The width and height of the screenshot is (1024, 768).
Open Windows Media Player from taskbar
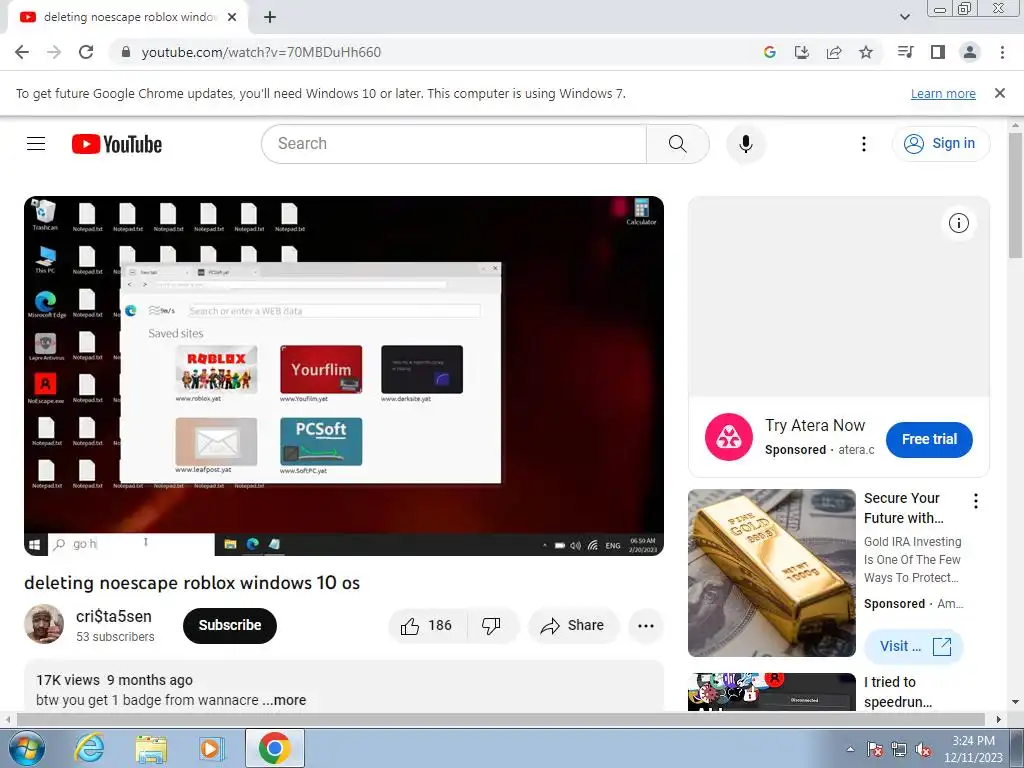coord(211,748)
